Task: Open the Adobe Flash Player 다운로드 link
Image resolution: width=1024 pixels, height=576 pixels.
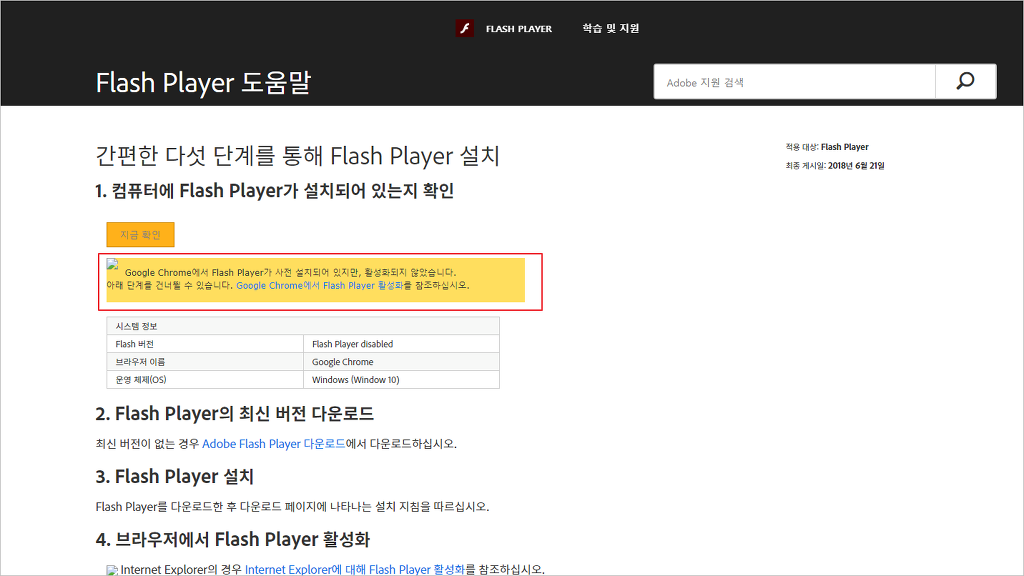Action: 274,443
